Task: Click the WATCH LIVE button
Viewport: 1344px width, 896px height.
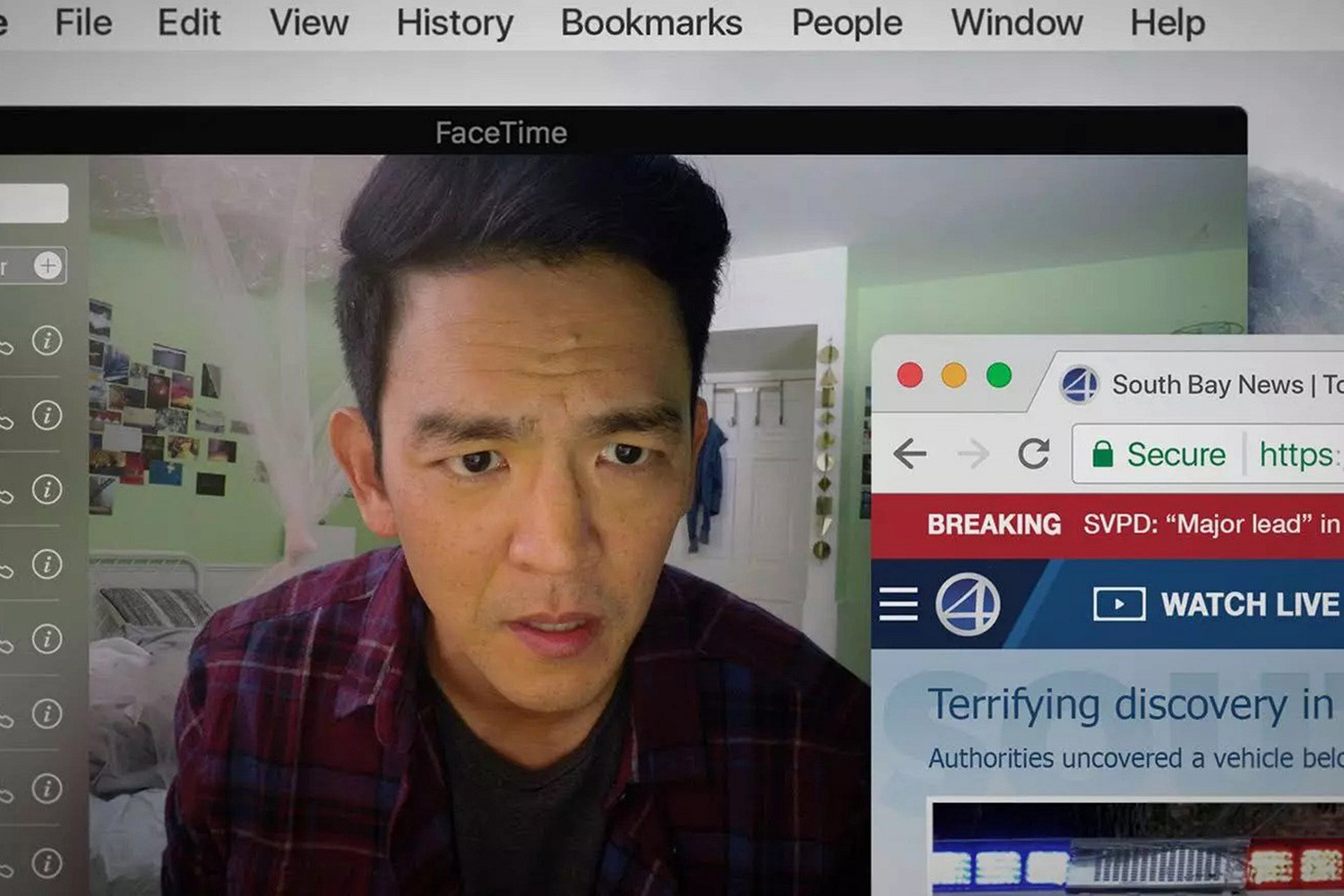Action: pos(1216,605)
